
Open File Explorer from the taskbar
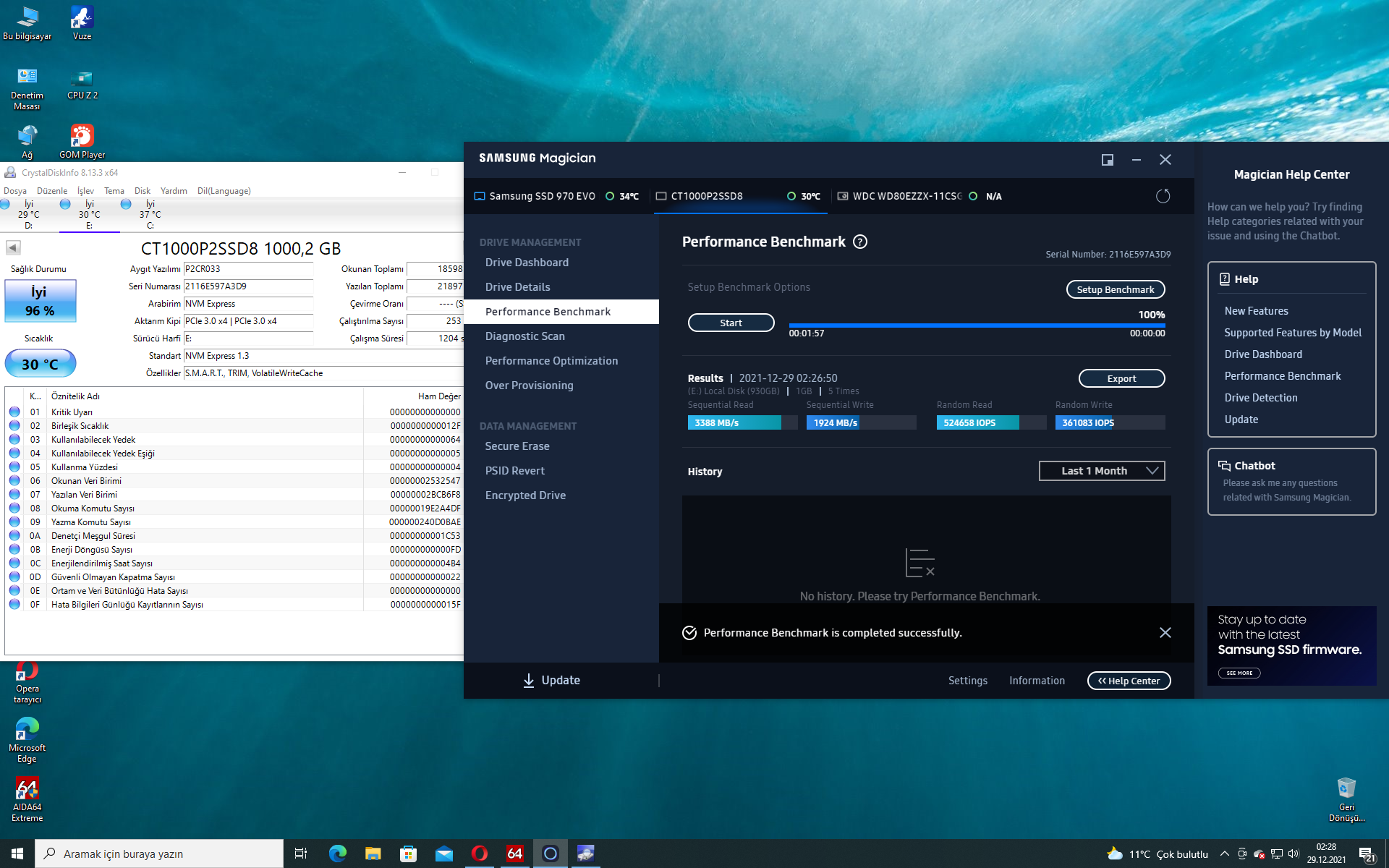373,854
